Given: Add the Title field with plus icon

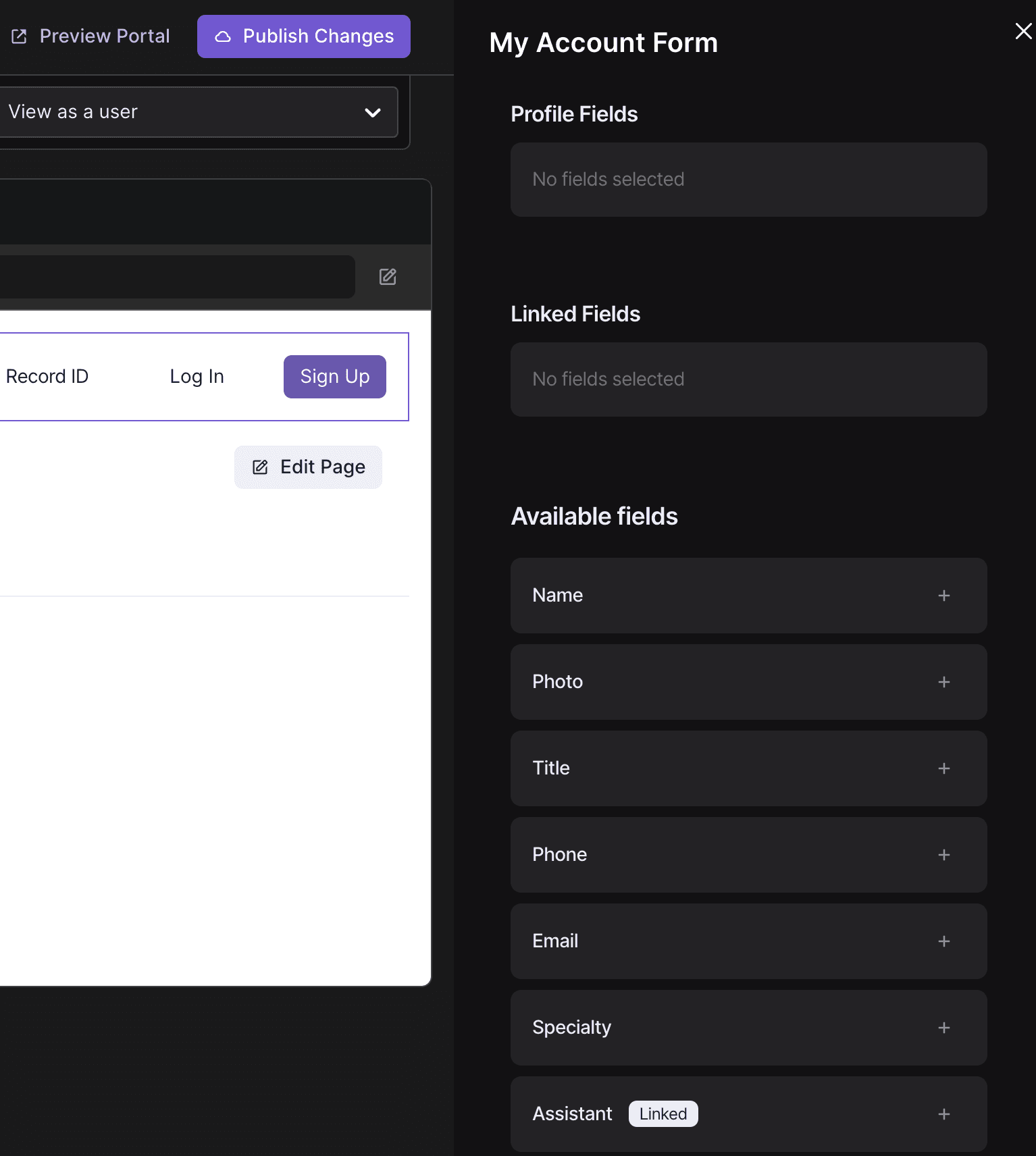Looking at the screenshot, I should click(943, 768).
